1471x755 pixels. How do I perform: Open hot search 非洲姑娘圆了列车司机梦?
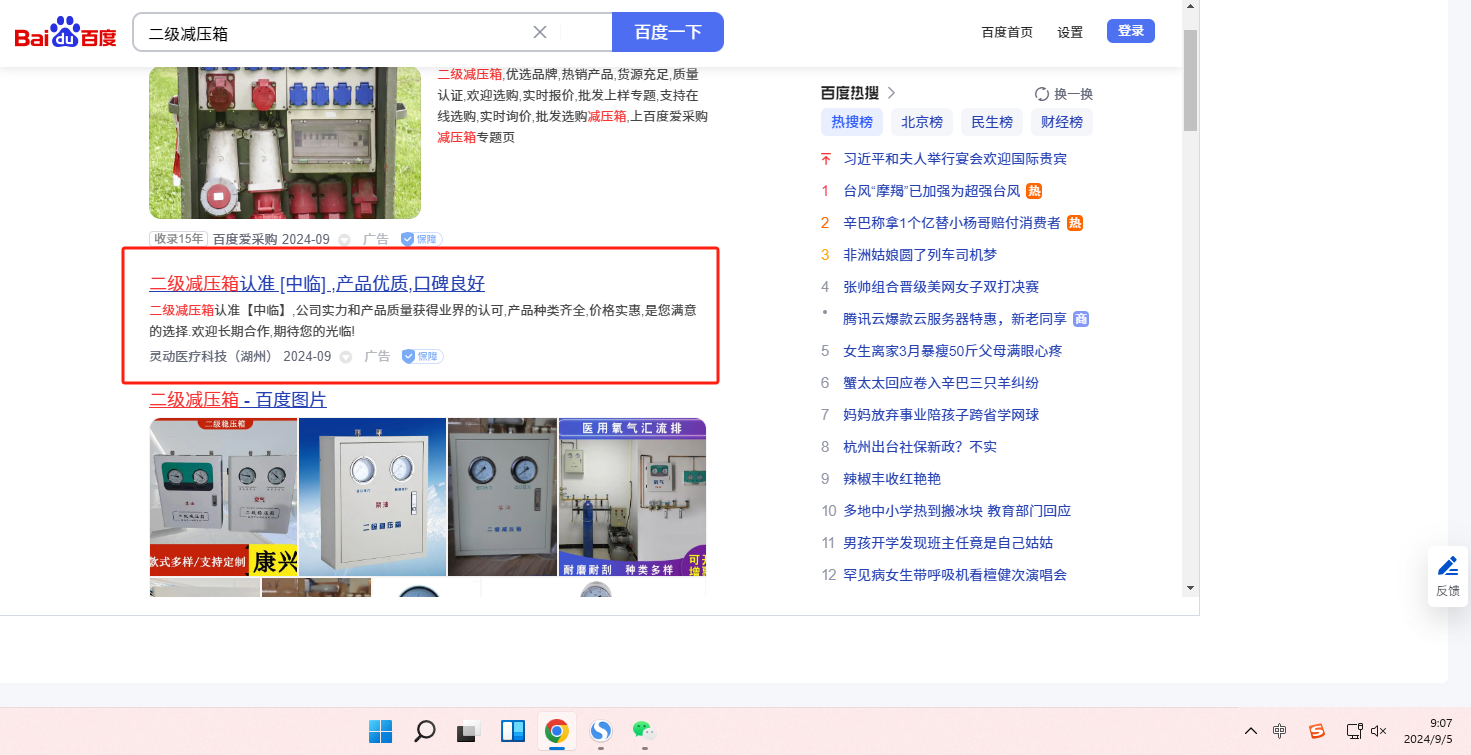coord(920,255)
